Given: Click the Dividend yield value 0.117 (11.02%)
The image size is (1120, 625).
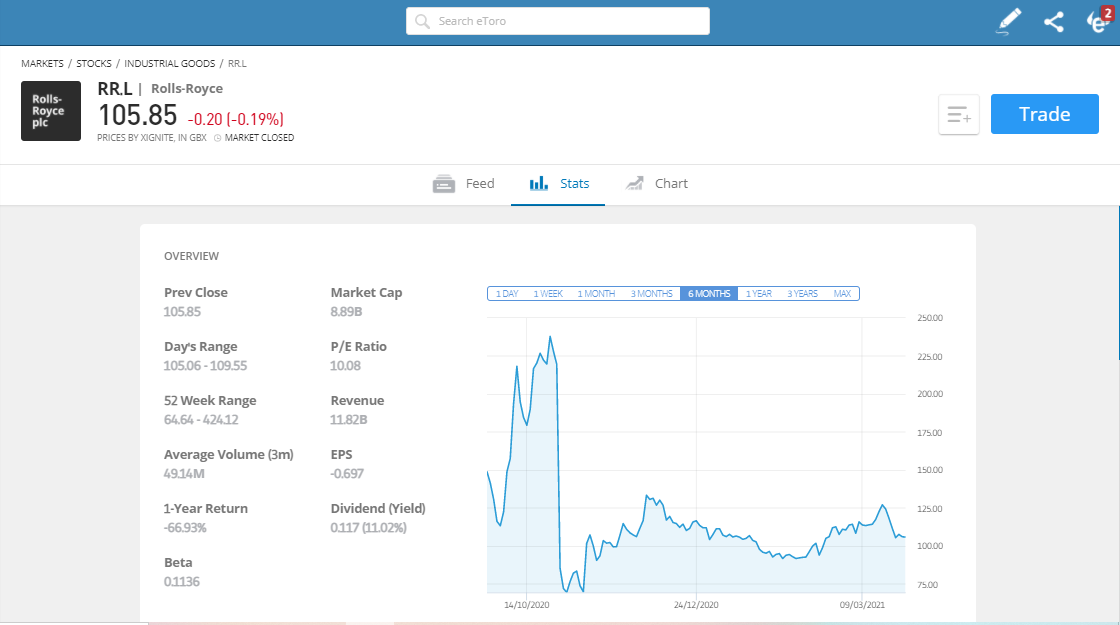Looking at the screenshot, I should (369, 528).
